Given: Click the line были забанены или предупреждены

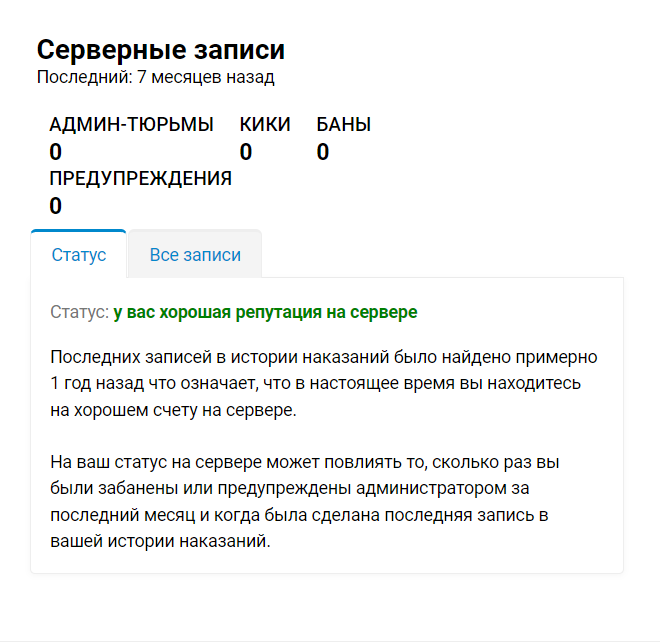Looking at the screenshot, I should tap(290, 488).
